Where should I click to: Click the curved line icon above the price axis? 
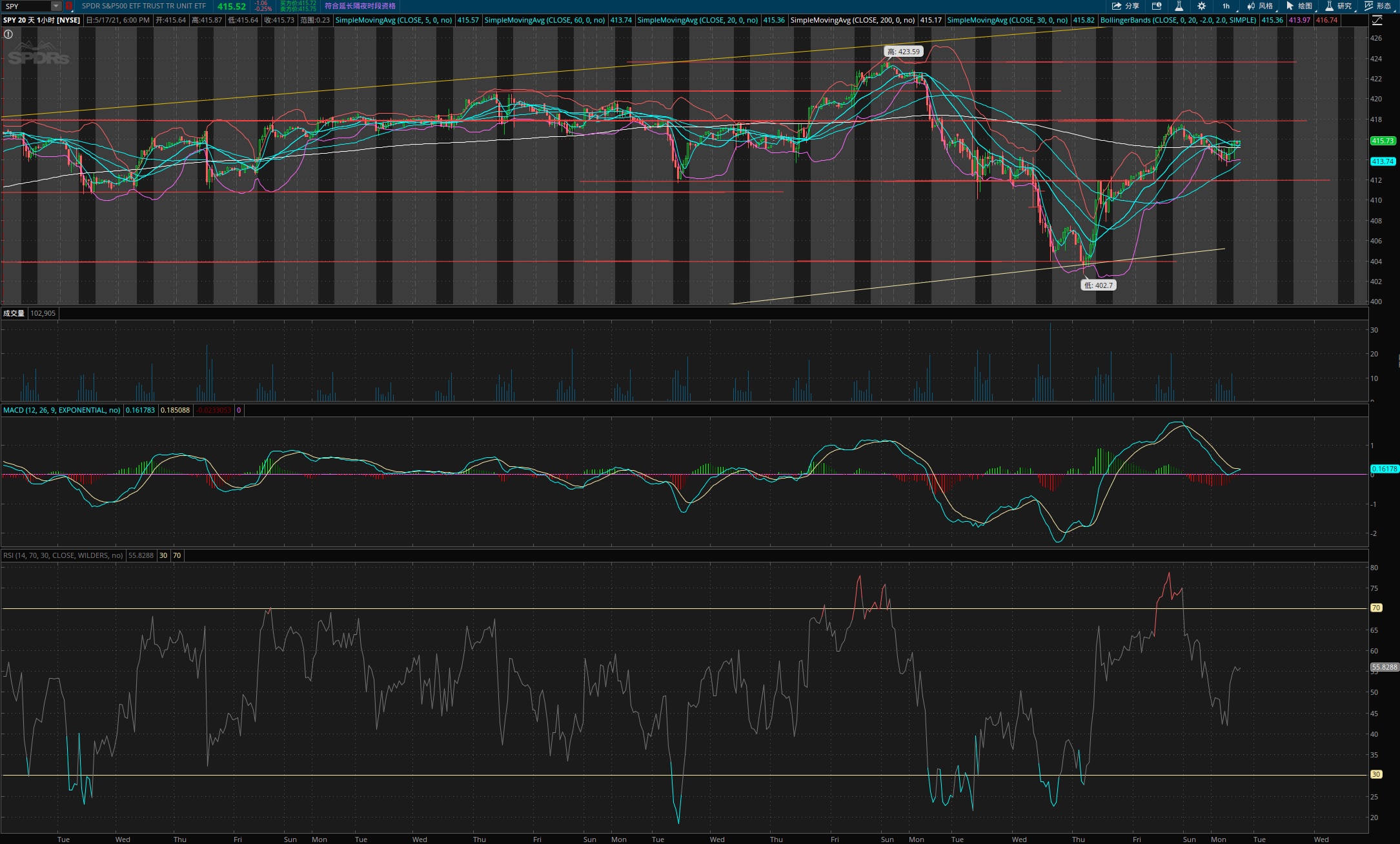(x=1377, y=20)
